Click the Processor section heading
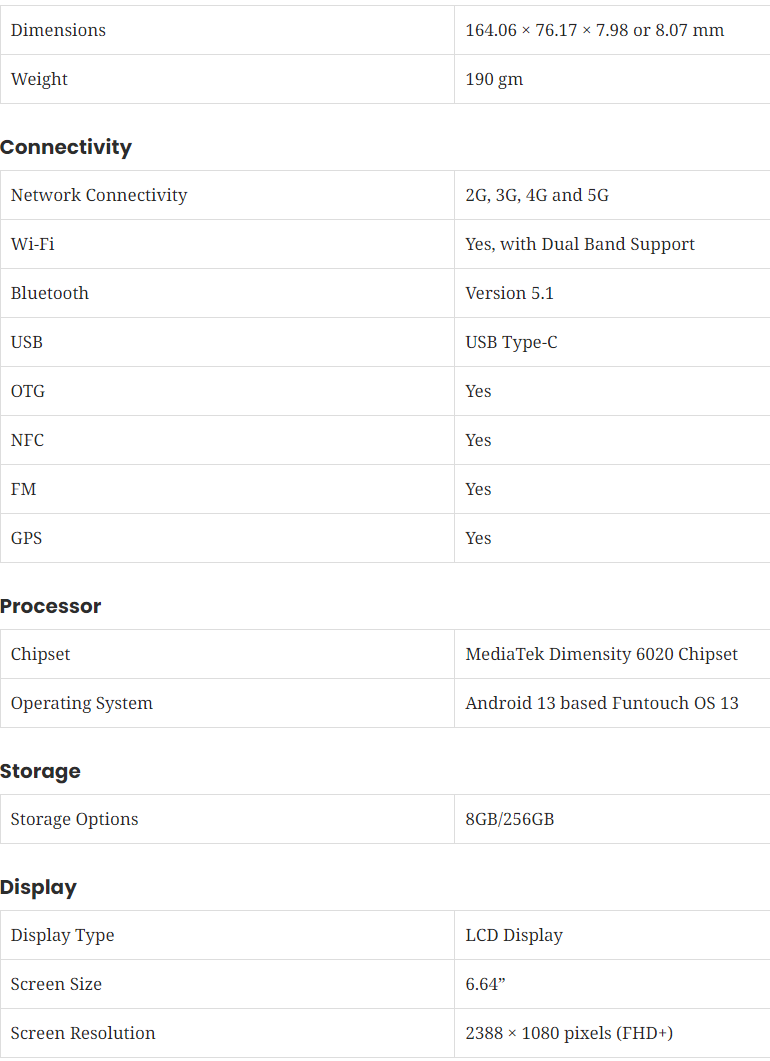 click(x=51, y=606)
